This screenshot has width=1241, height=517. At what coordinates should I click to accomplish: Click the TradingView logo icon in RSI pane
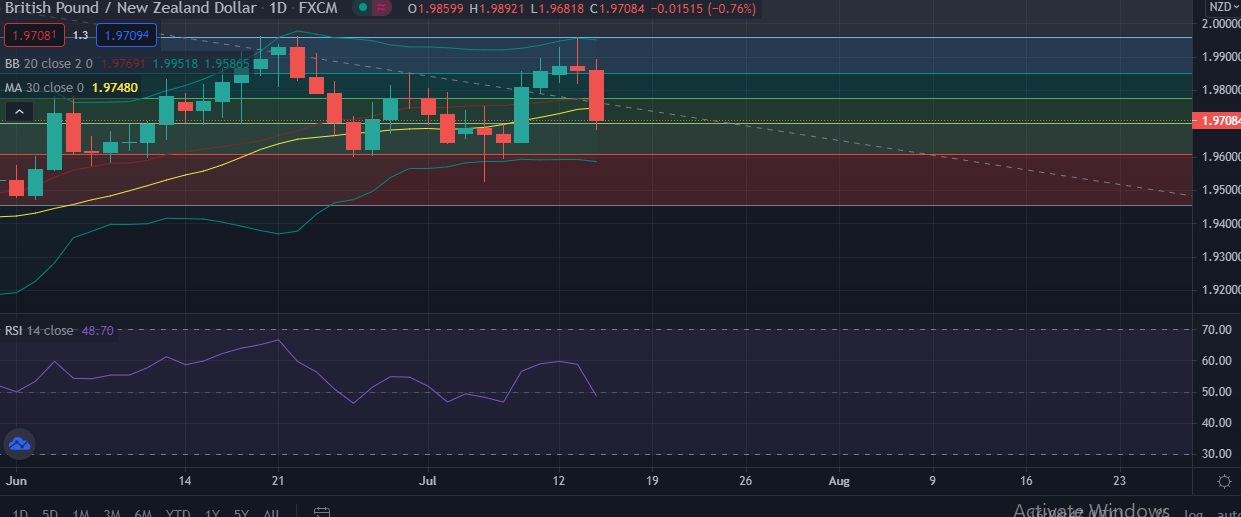[x=19, y=443]
